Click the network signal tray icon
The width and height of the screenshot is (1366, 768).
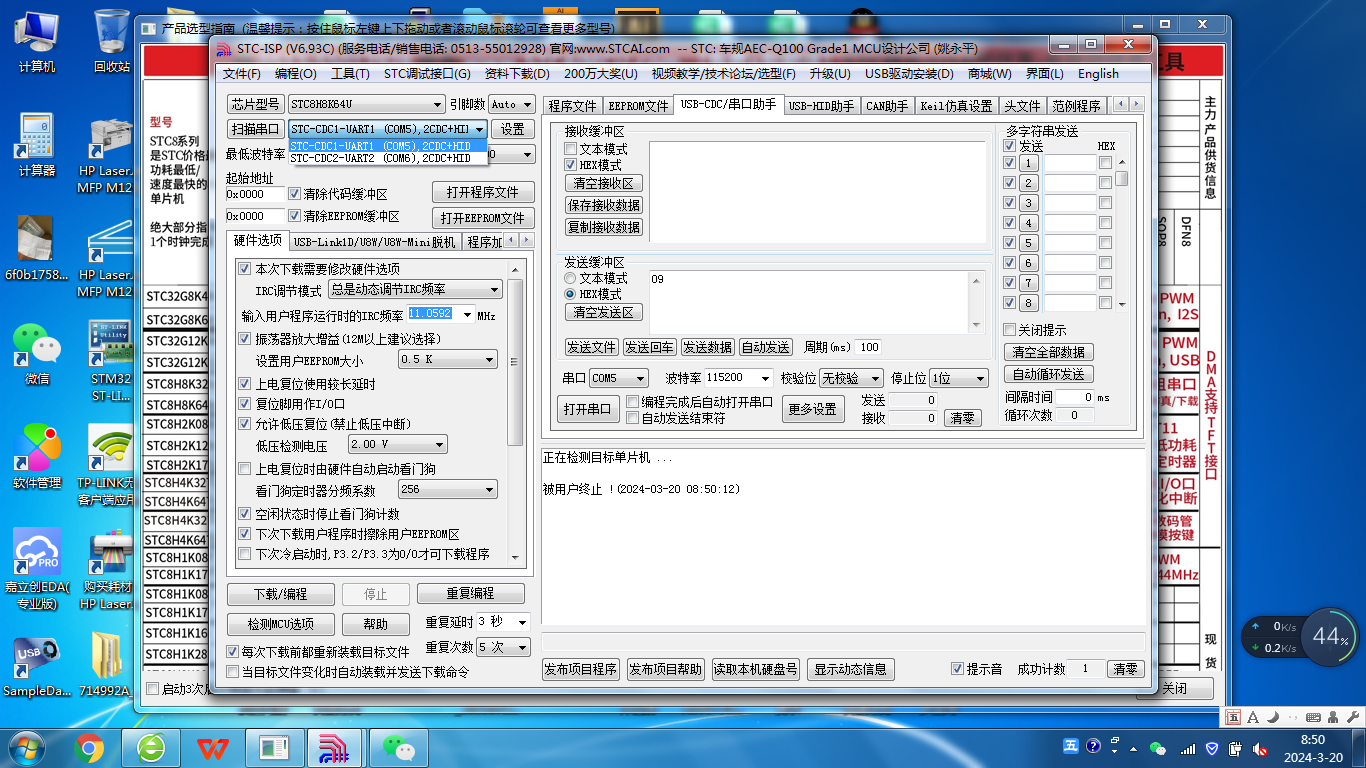pyautogui.click(x=1188, y=748)
